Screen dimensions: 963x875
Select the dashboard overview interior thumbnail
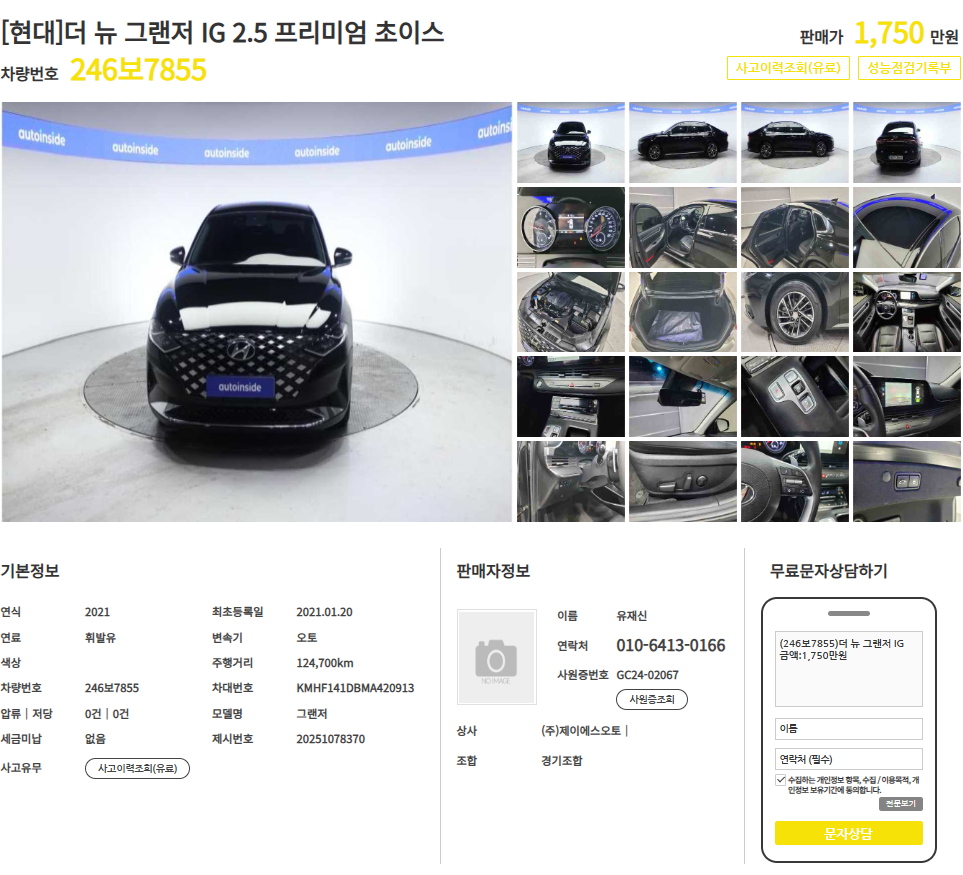(906, 312)
